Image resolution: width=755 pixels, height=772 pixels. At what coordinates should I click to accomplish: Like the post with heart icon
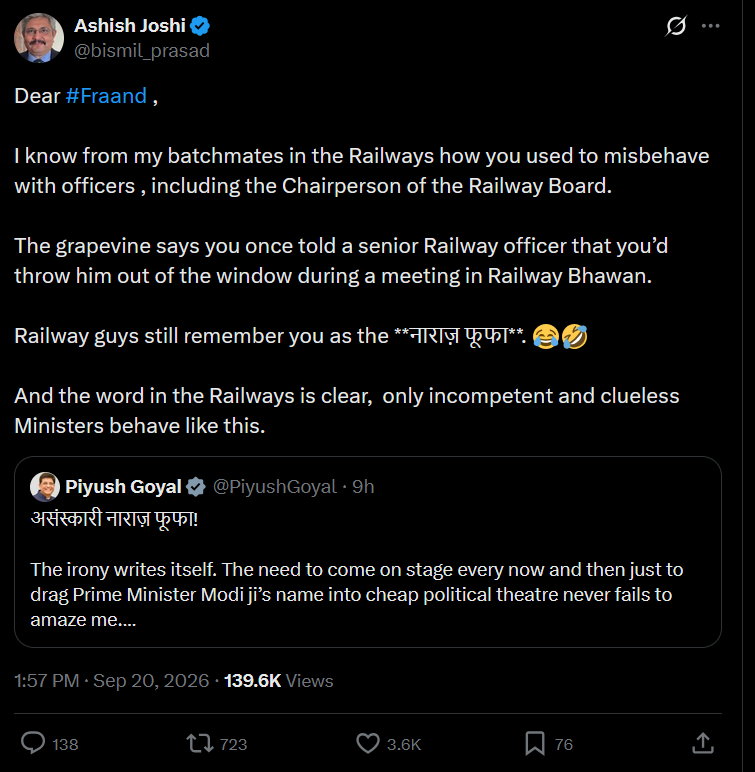click(368, 743)
